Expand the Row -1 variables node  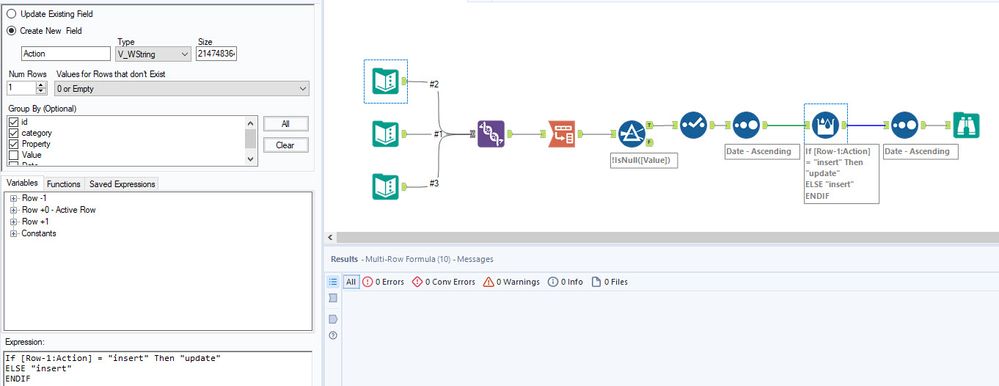[x=13, y=198]
